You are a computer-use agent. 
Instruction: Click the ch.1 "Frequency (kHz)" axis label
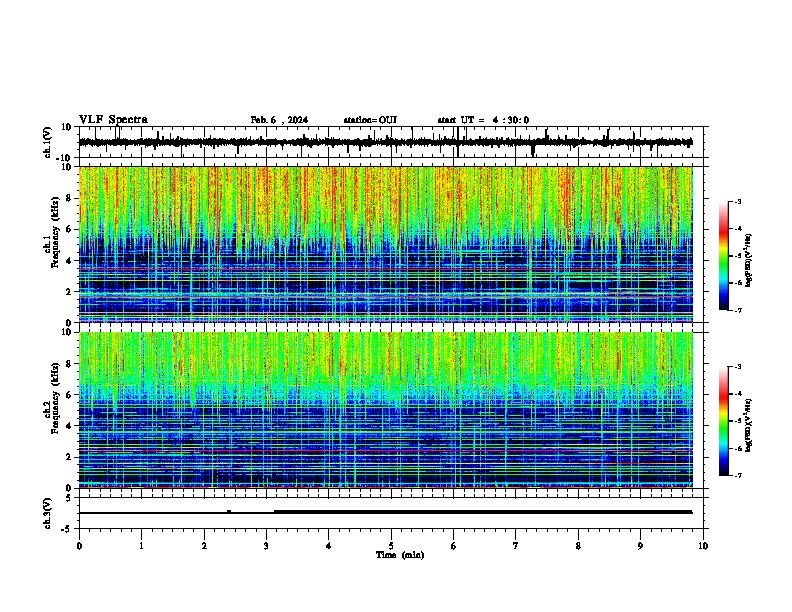click(x=54, y=233)
